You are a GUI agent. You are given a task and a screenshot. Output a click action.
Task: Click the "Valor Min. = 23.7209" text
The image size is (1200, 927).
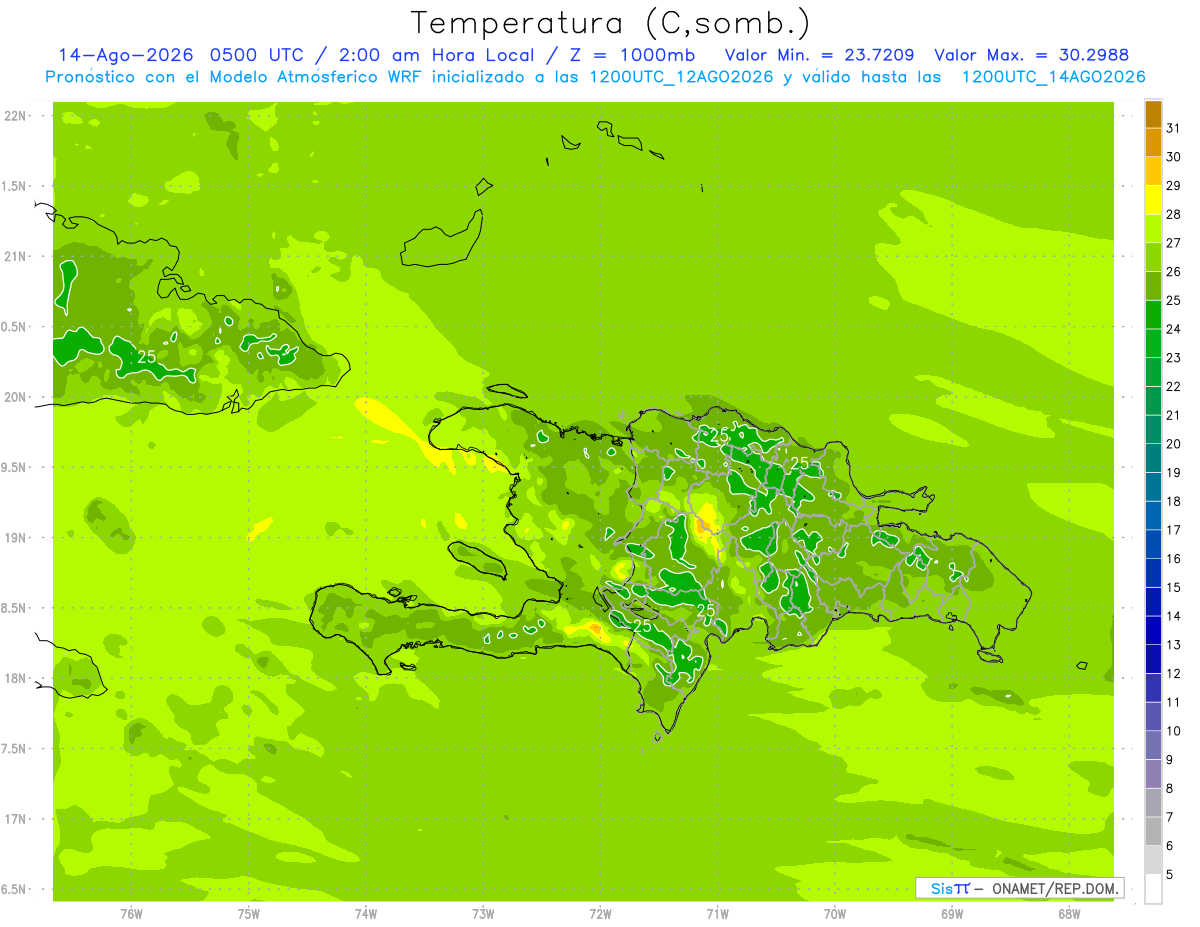point(819,55)
